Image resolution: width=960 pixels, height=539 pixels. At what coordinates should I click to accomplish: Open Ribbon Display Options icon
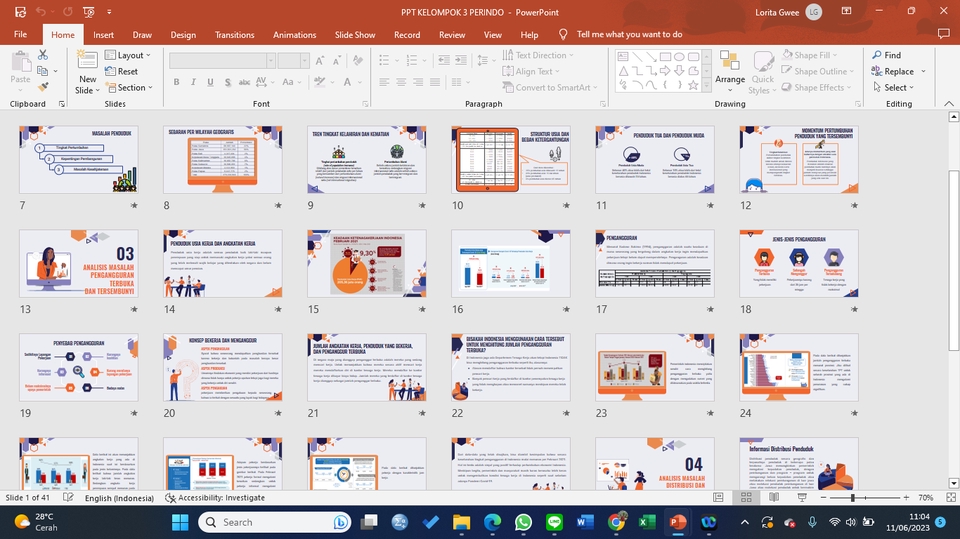[846, 11]
